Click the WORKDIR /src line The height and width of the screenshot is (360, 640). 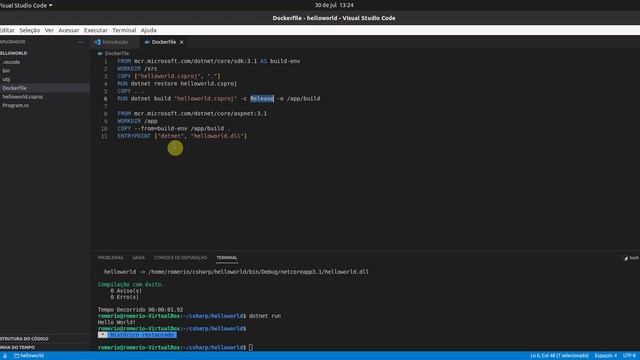click(137, 69)
